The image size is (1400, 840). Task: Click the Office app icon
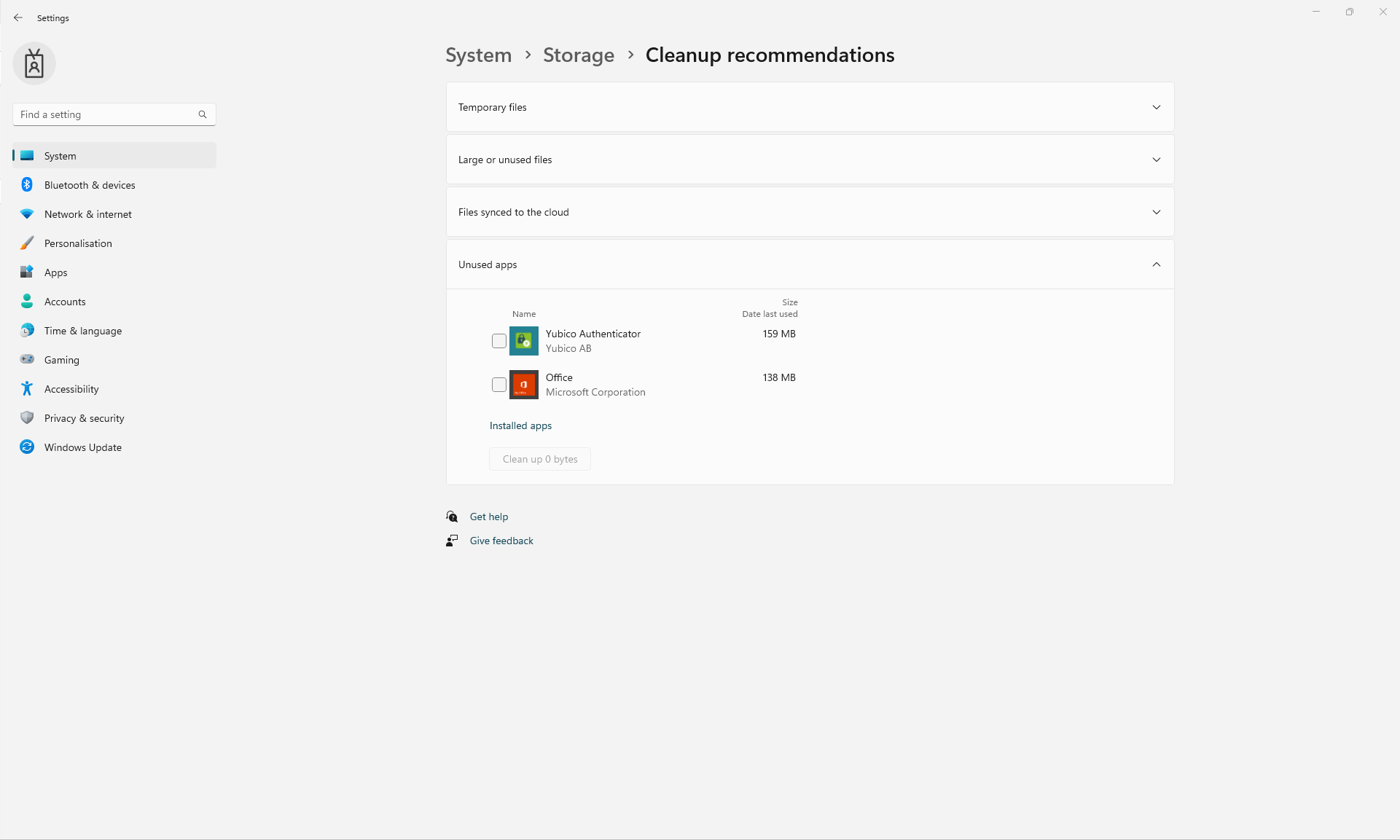pos(523,385)
